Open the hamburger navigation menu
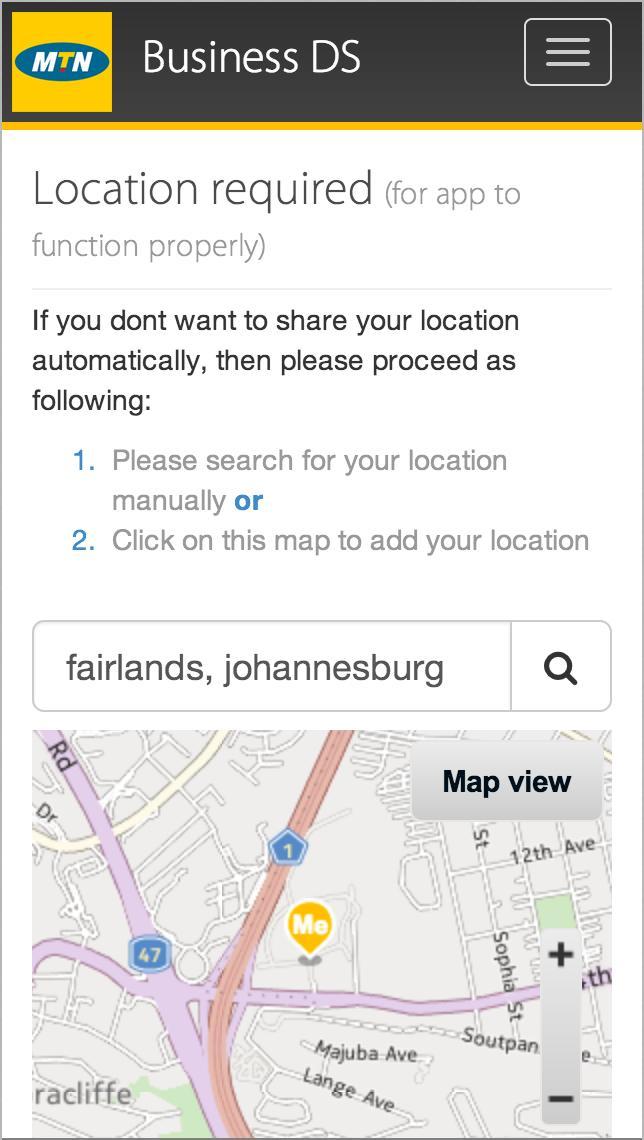Image resolution: width=644 pixels, height=1140 pixels. pyautogui.click(x=567, y=52)
